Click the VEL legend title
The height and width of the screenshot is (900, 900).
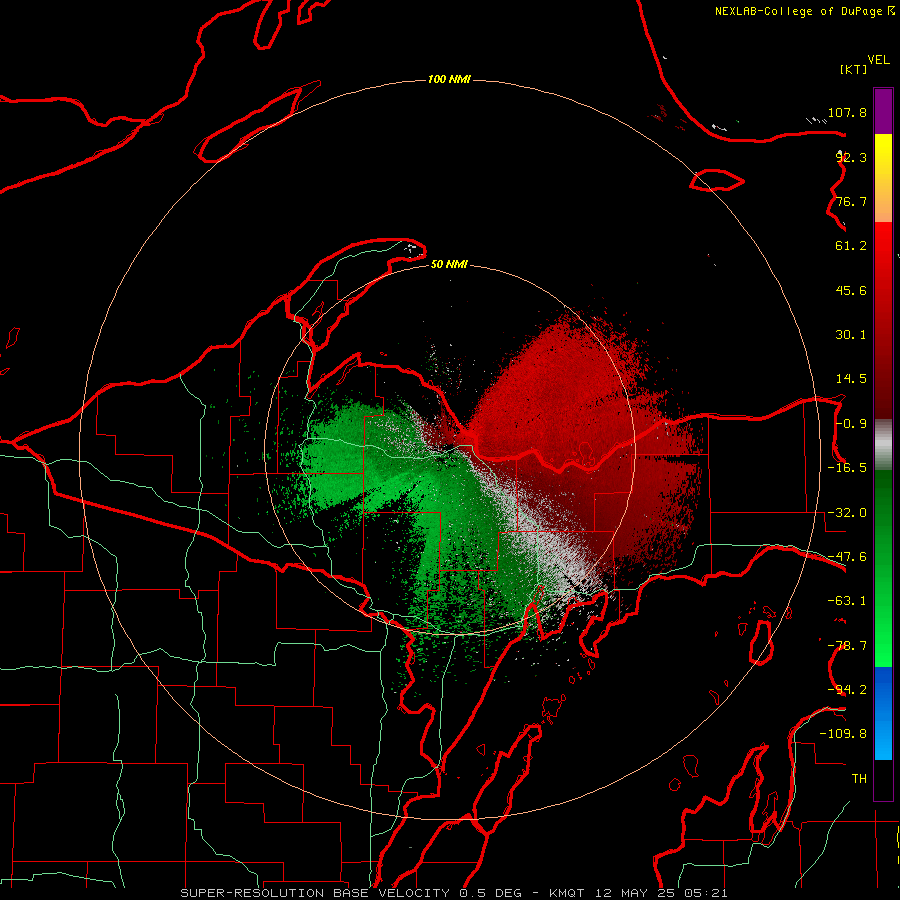[x=878, y=60]
